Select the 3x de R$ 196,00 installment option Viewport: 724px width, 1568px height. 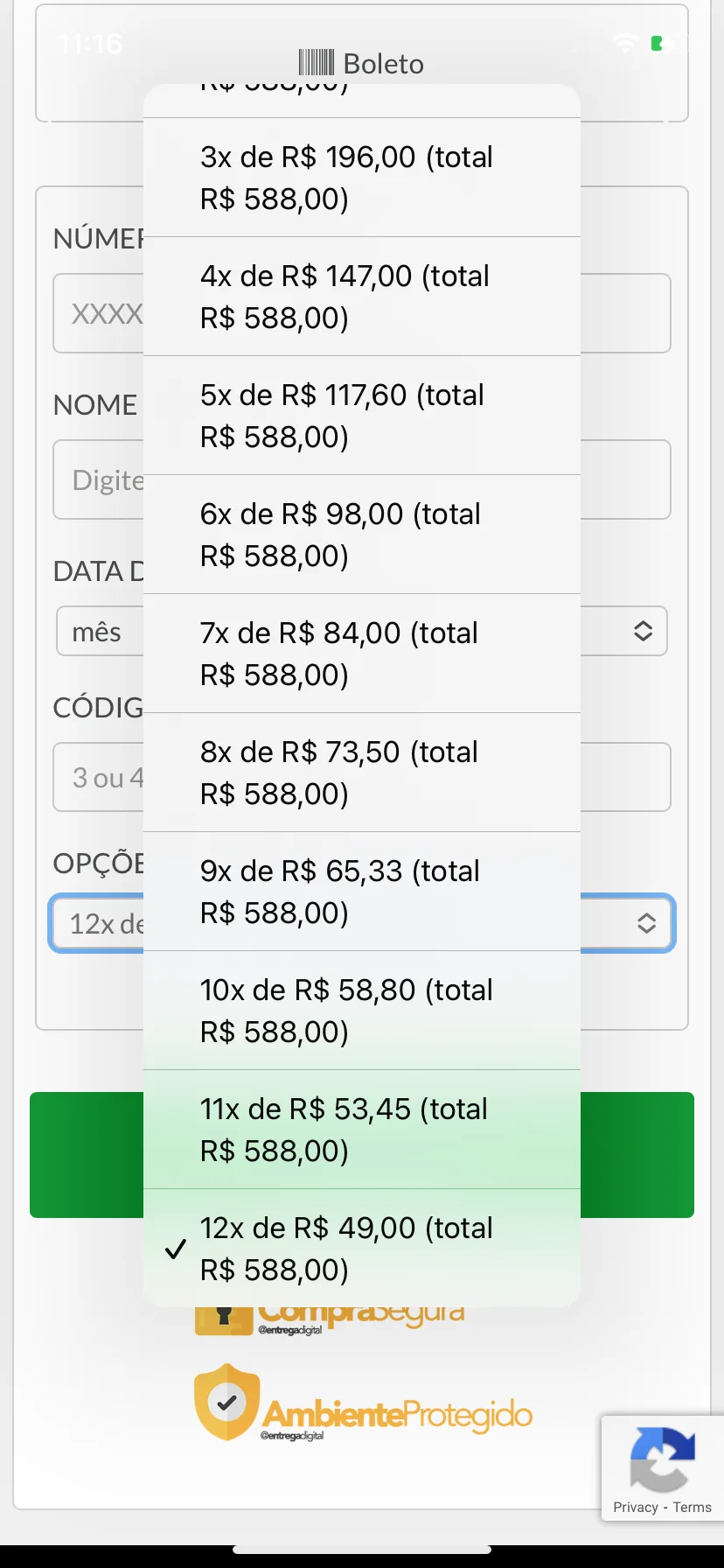coord(362,178)
